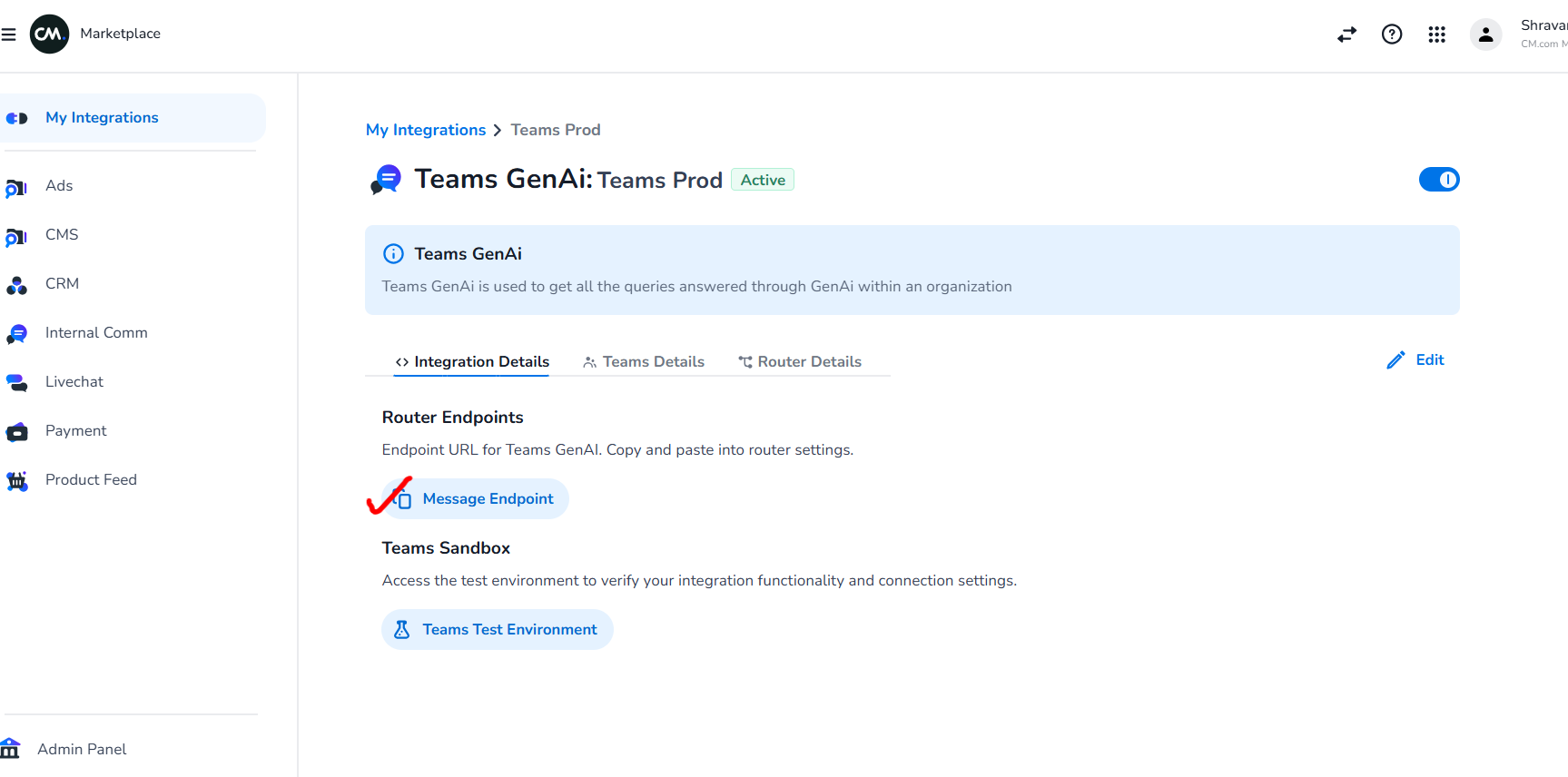This screenshot has width=1568, height=777.
Task: Open the apps grid launcher
Action: [x=1436, y=34]
